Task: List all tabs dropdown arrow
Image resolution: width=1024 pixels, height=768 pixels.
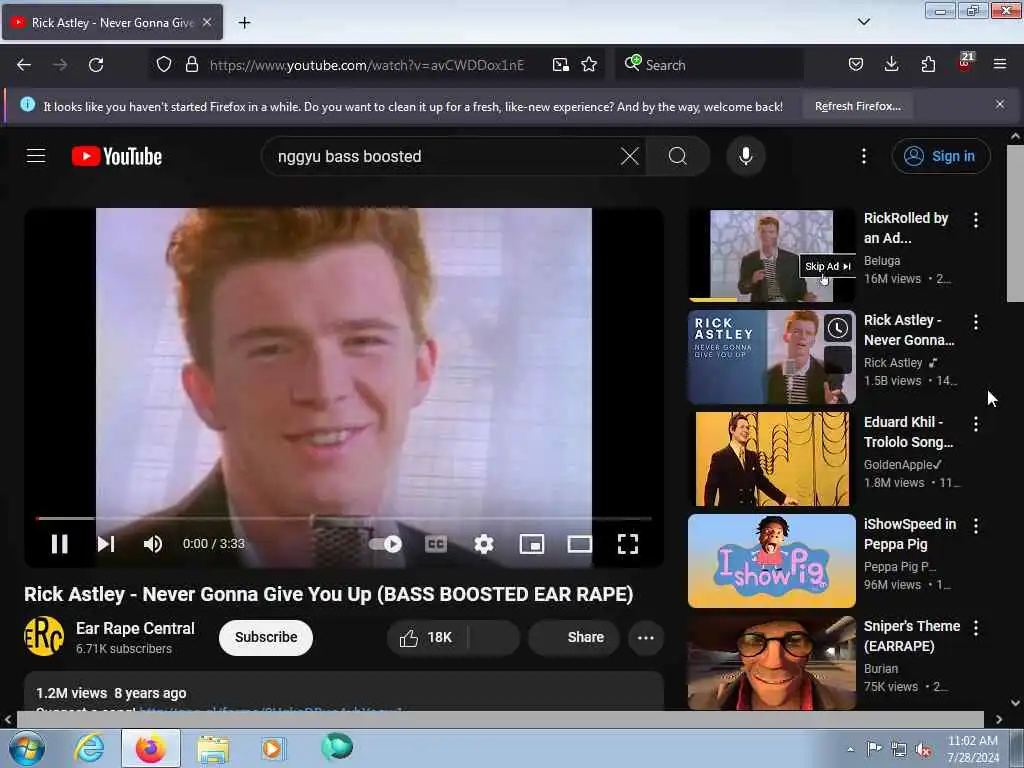Action: point(863,22)
